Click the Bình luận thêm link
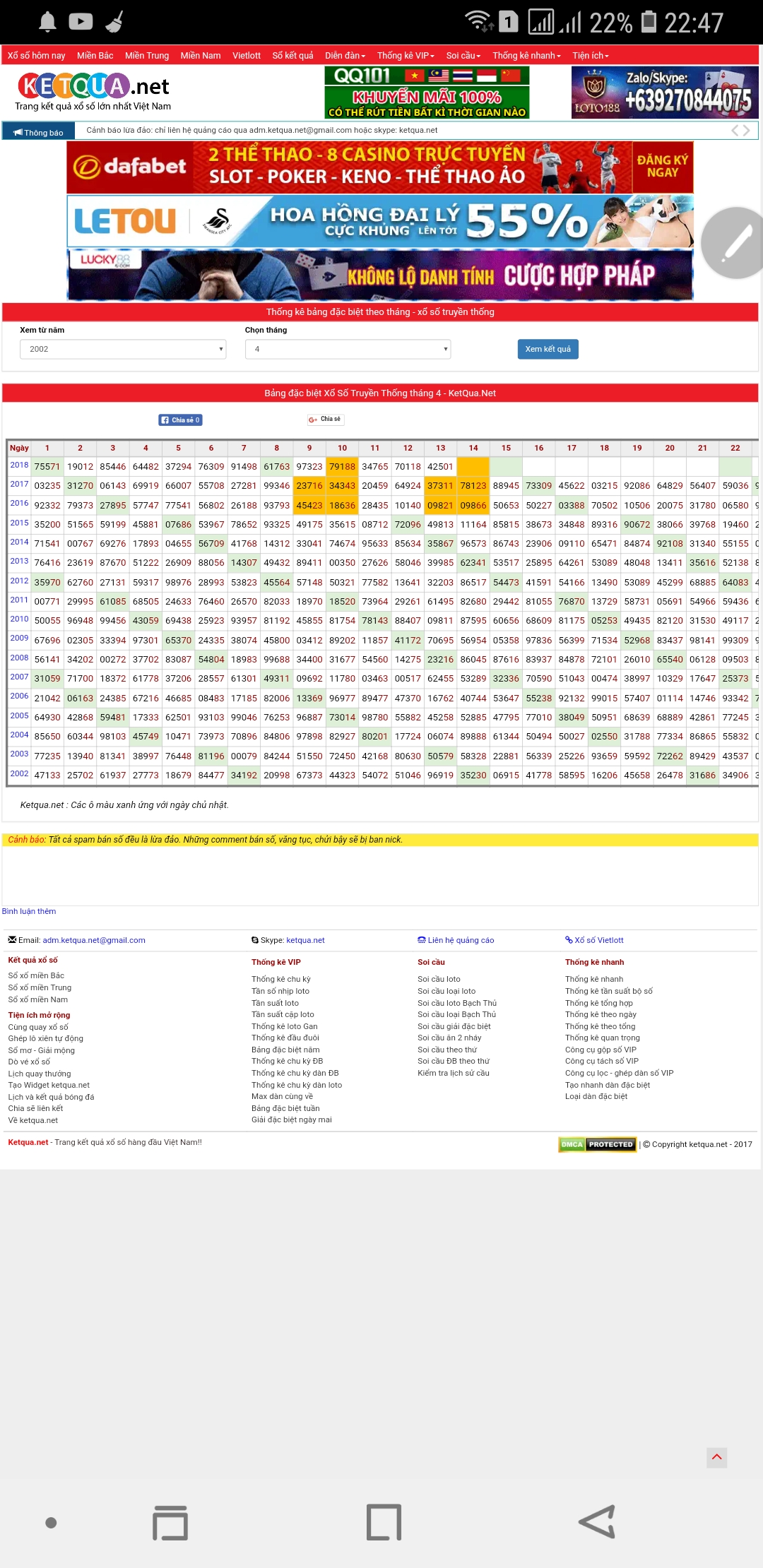This screenshot has height=1568, width=763. (29, 911)
